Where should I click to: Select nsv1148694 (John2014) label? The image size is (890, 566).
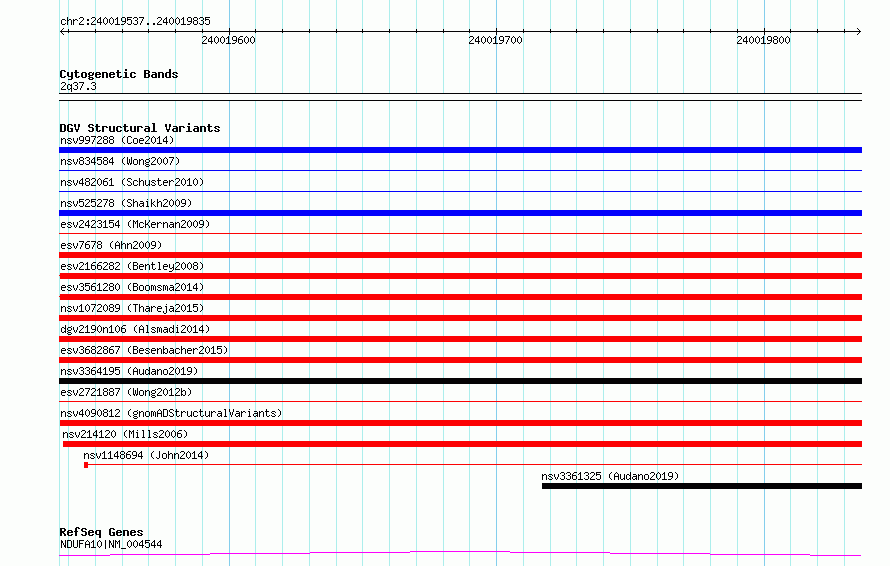(x=146, y=455)
